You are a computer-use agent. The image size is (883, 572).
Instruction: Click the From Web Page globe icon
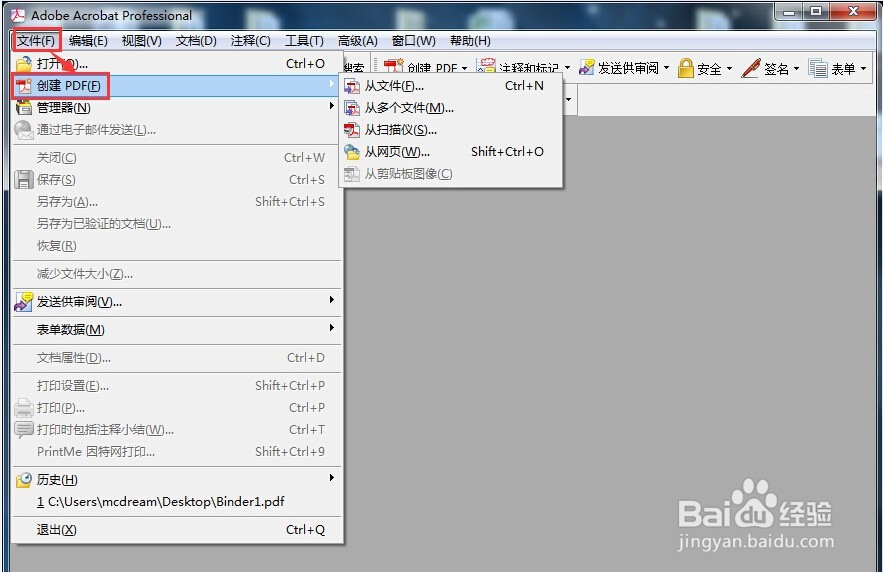[x=352, y=152]
